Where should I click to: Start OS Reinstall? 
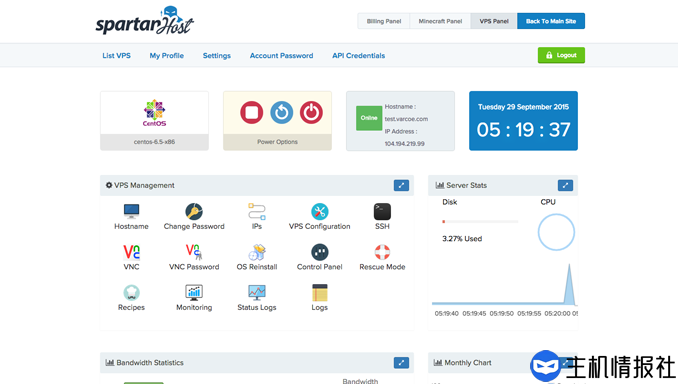point(257,252)
